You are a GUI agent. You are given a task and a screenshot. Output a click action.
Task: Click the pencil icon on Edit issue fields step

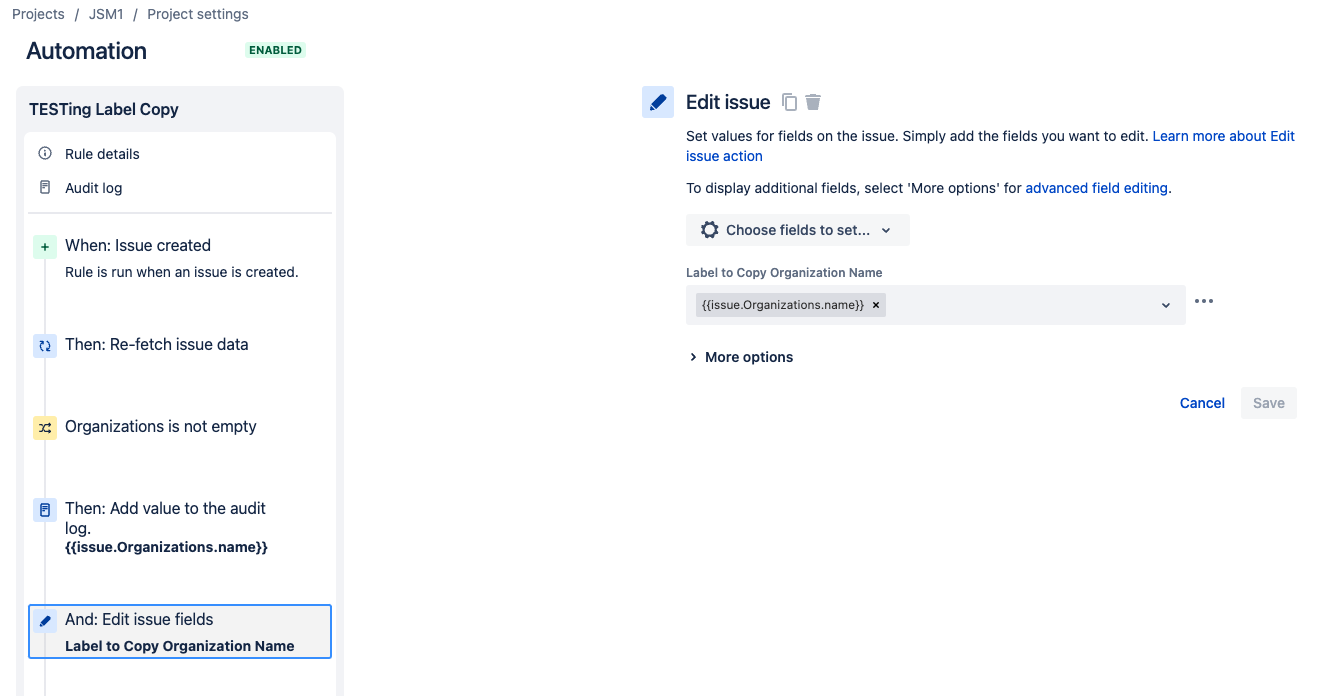(44, 619)
